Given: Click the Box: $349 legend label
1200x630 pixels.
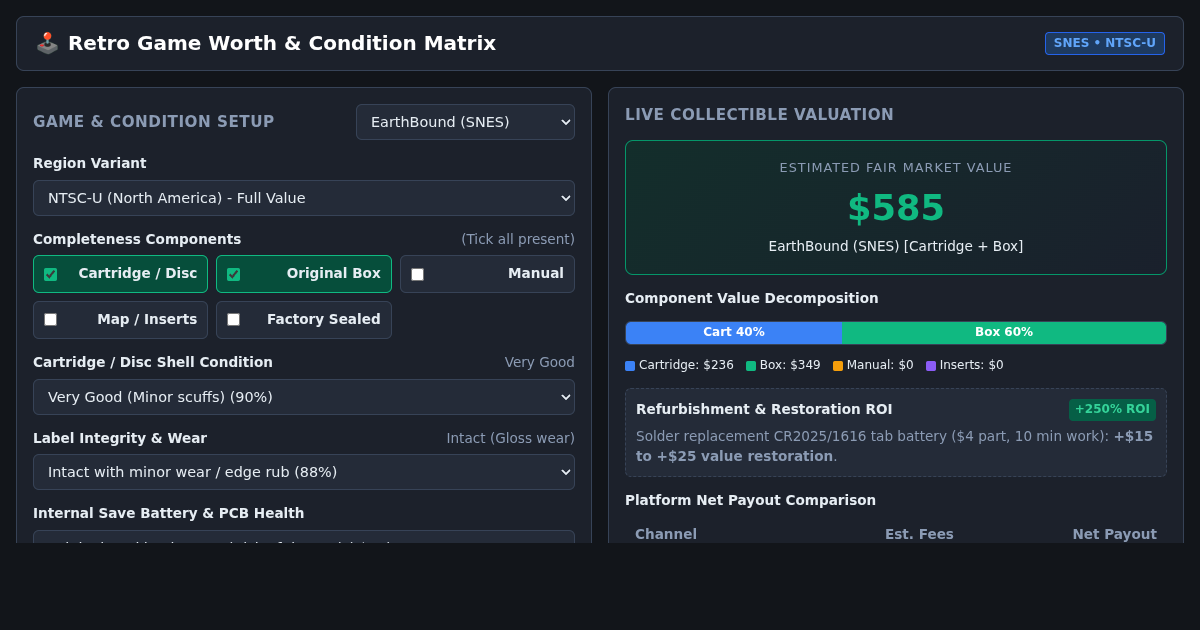Looking at the screenshot, I should [x=790, y=366].
